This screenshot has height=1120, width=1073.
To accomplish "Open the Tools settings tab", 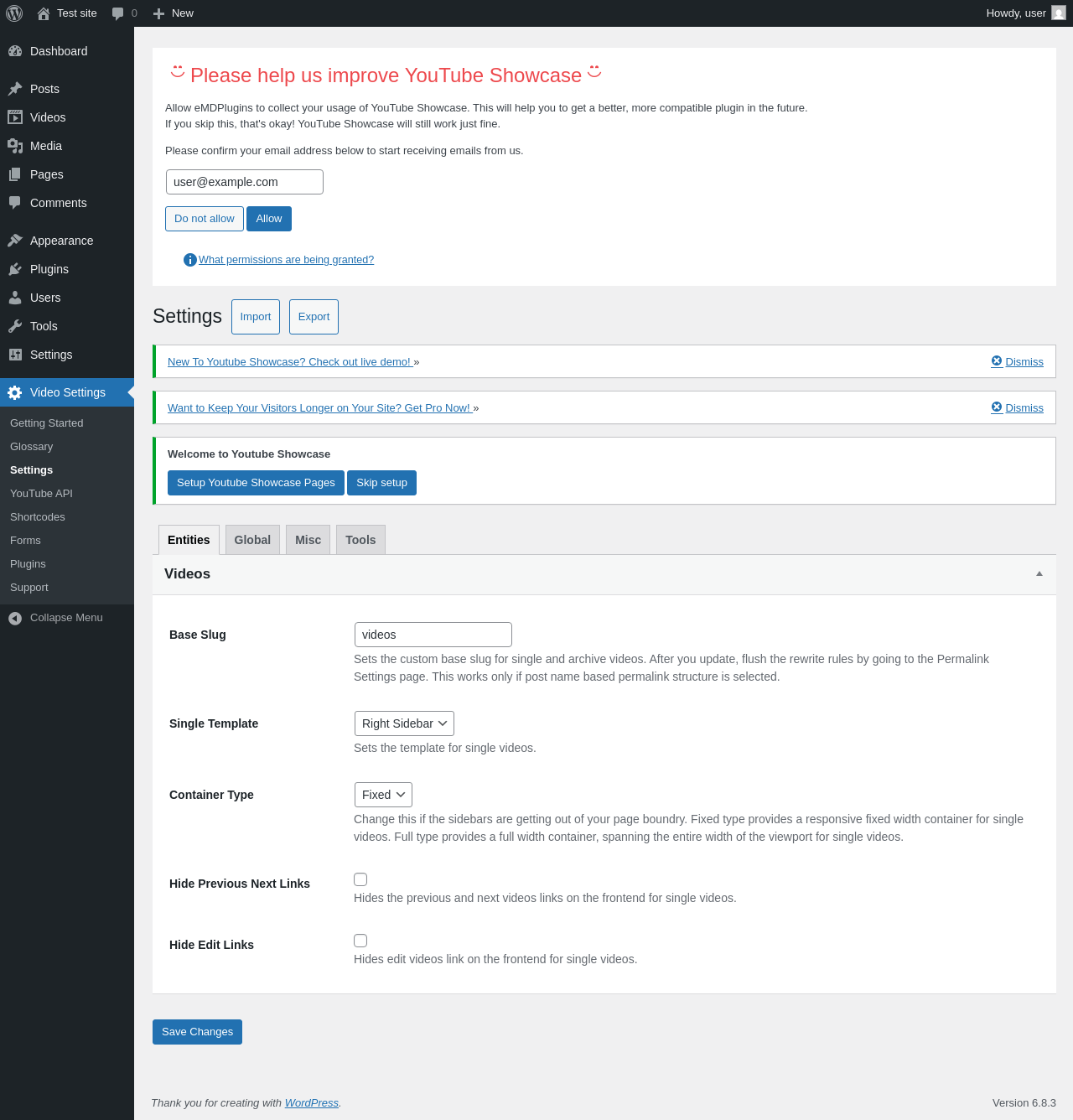I will [360, 540].
